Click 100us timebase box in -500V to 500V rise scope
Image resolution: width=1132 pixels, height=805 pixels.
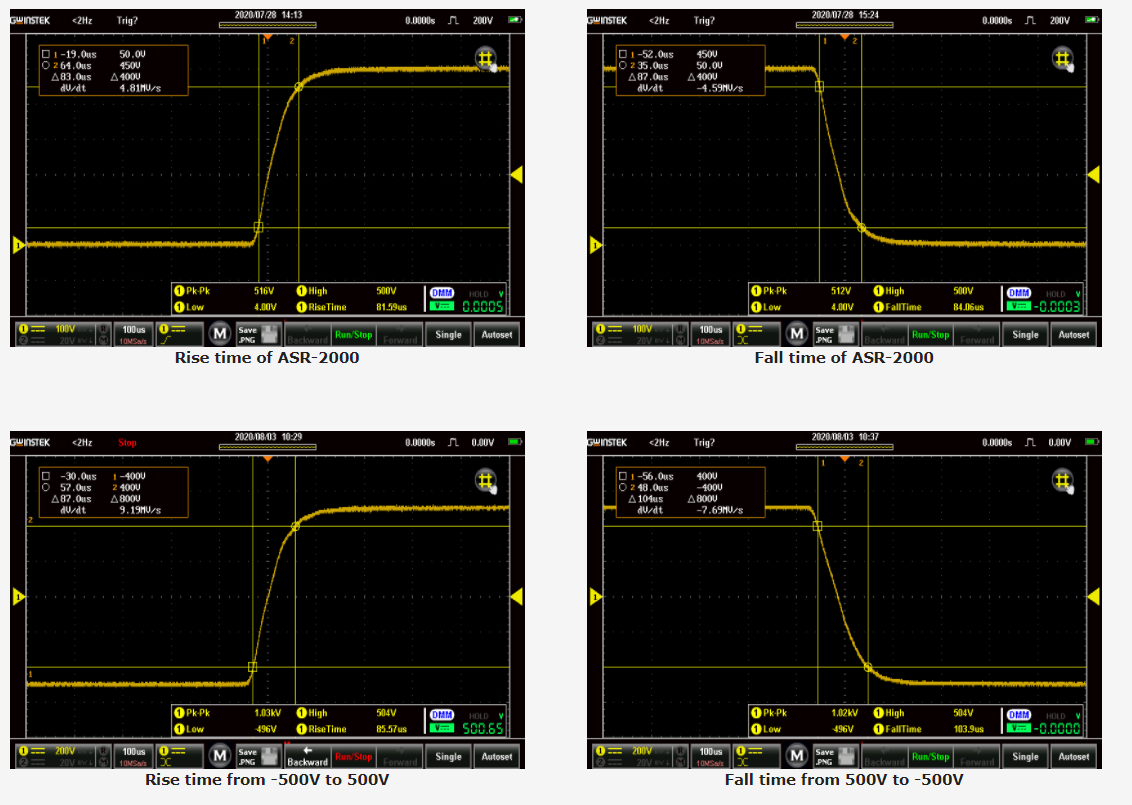click(134, 757)
